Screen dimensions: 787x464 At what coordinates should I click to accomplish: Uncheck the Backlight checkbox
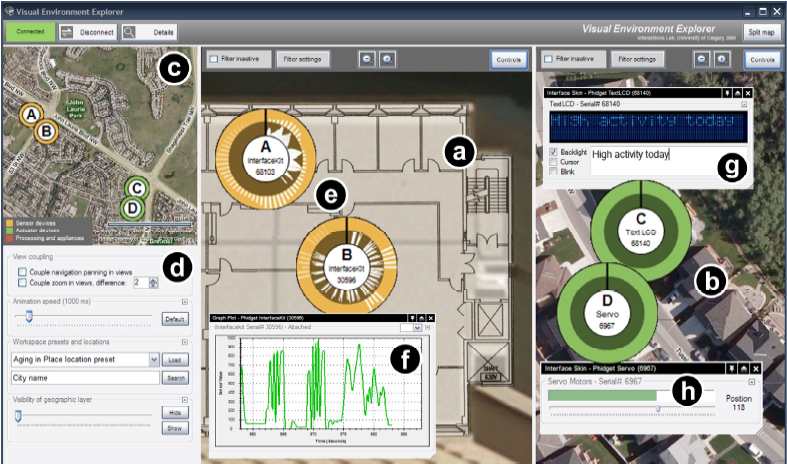(553, 152)
